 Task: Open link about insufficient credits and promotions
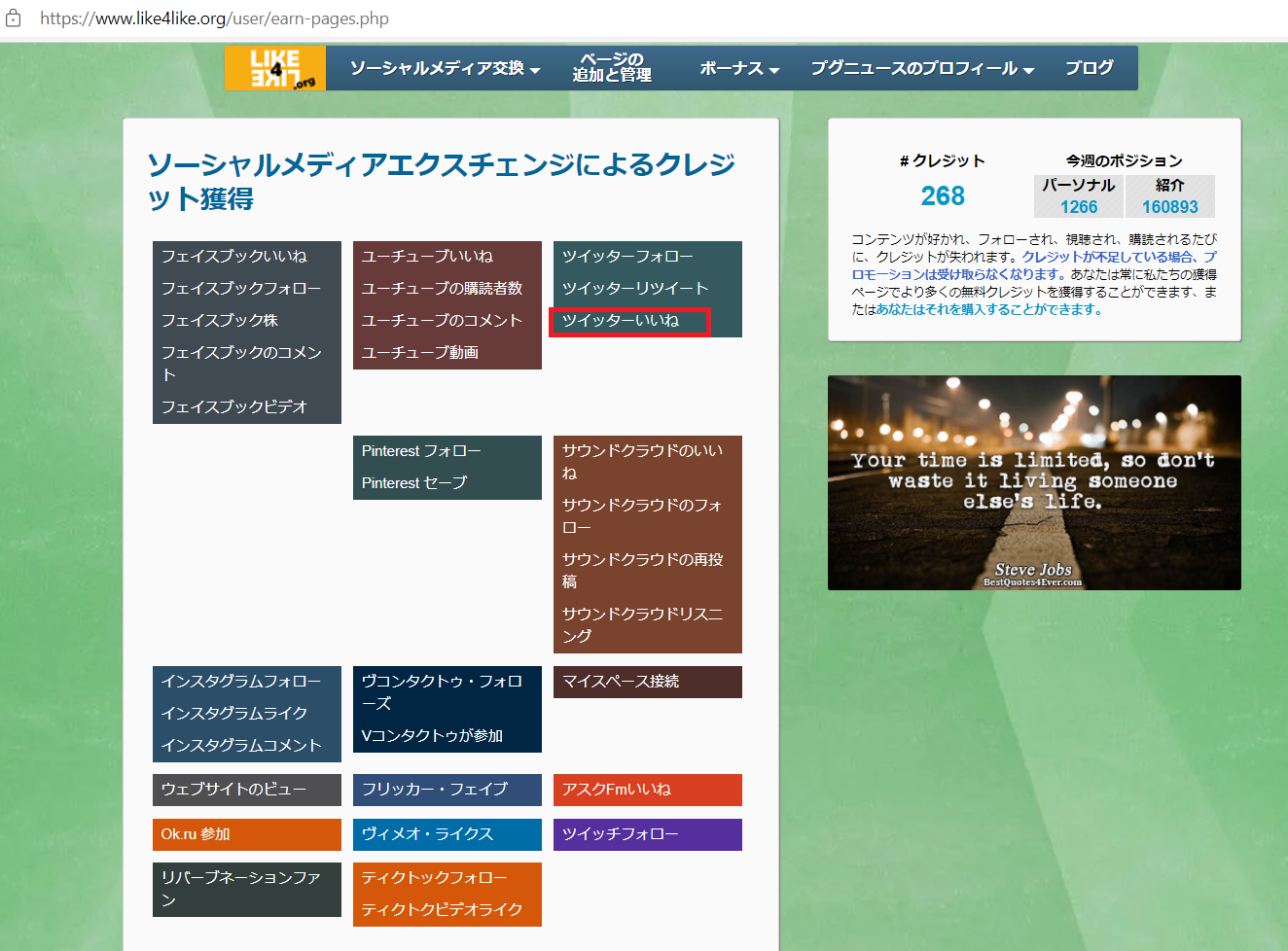(1034, 265)
